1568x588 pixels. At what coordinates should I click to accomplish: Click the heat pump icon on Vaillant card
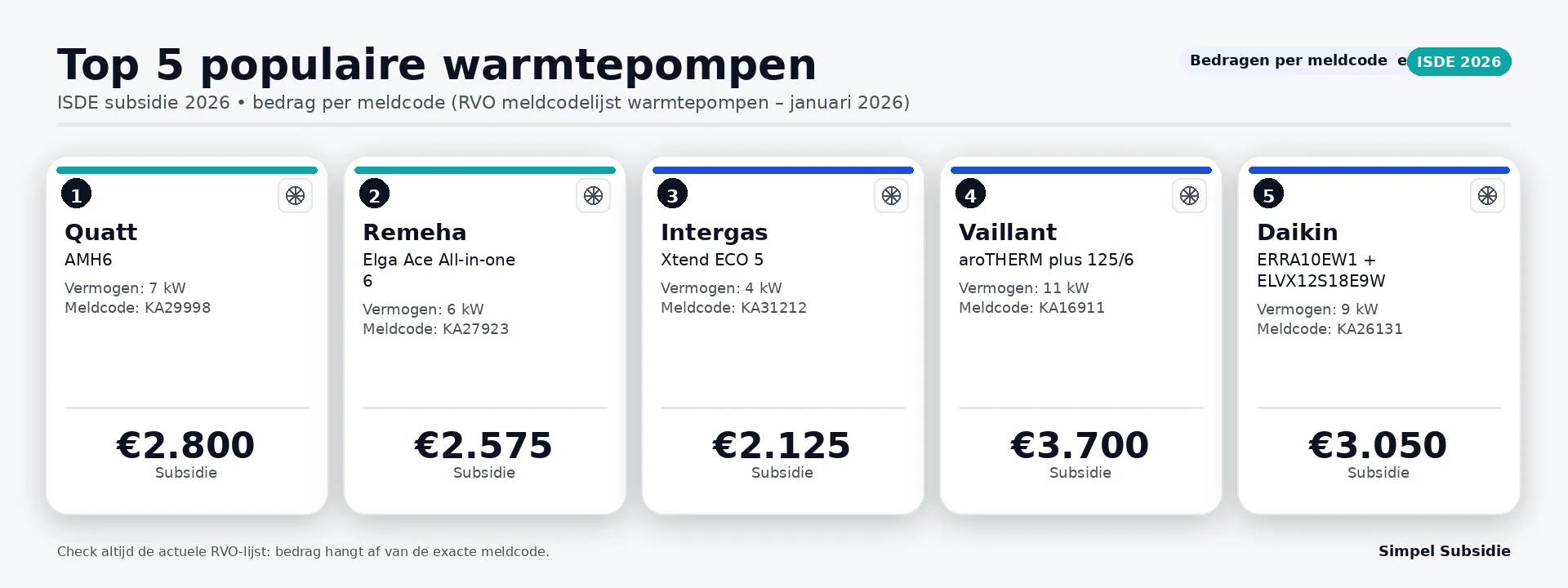tap(1189, 196)
